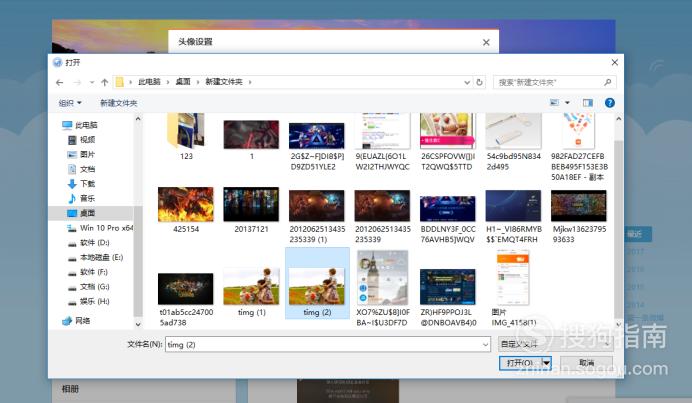
Task: Select 桌面 in the sidebar
Action: click(x=82, y=213)
